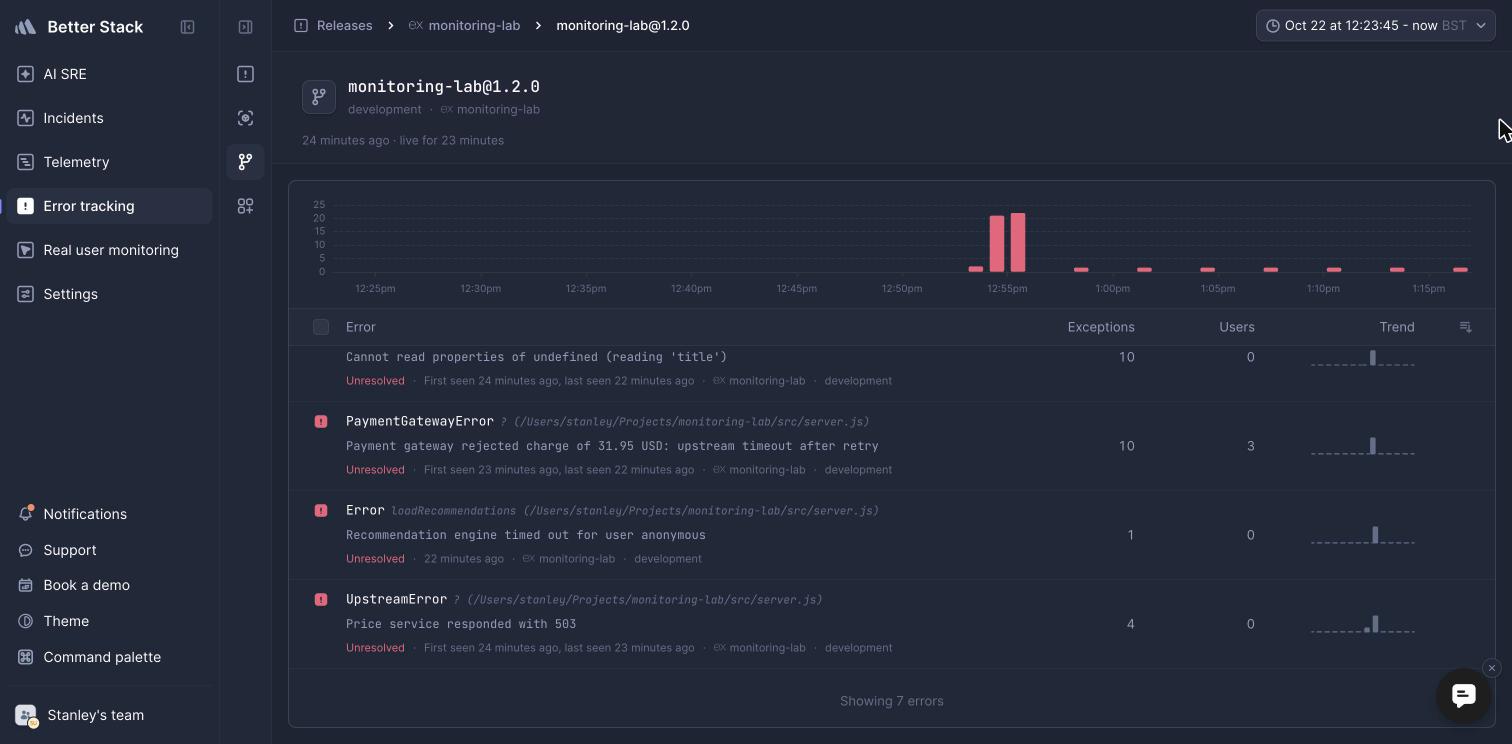Select the loadRecommendations Error alert icon

point(321,511)
